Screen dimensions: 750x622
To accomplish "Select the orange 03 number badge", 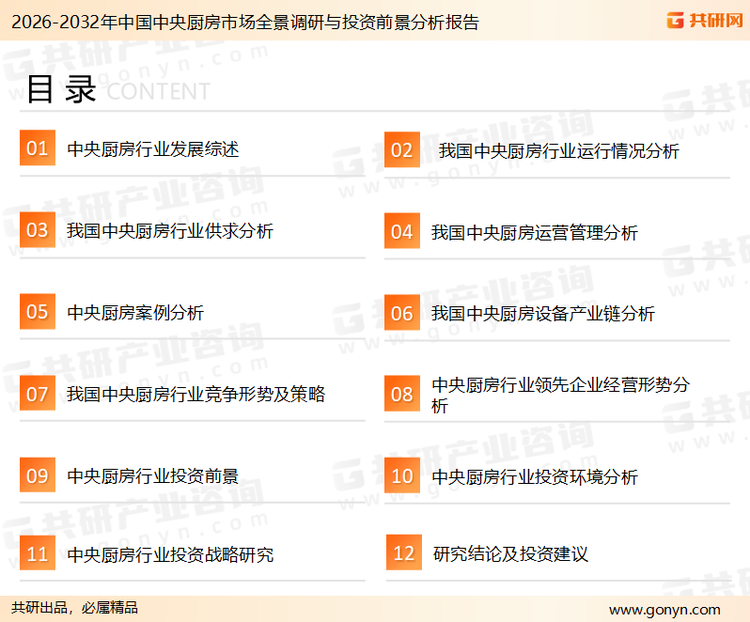I will (37, 230).
